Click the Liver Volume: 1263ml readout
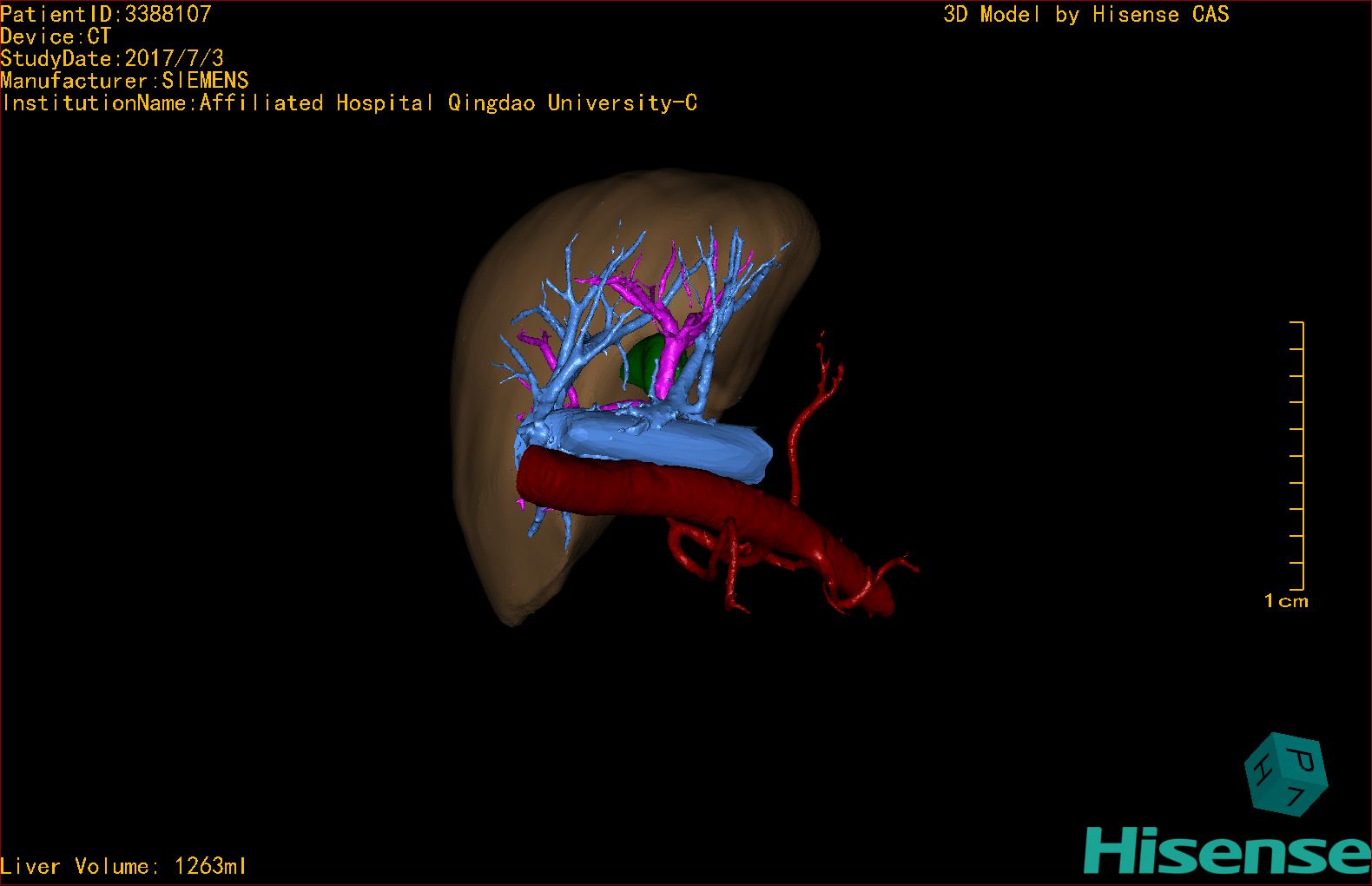The width and height of the screenshot is (1372, 886). pos(124,866)
